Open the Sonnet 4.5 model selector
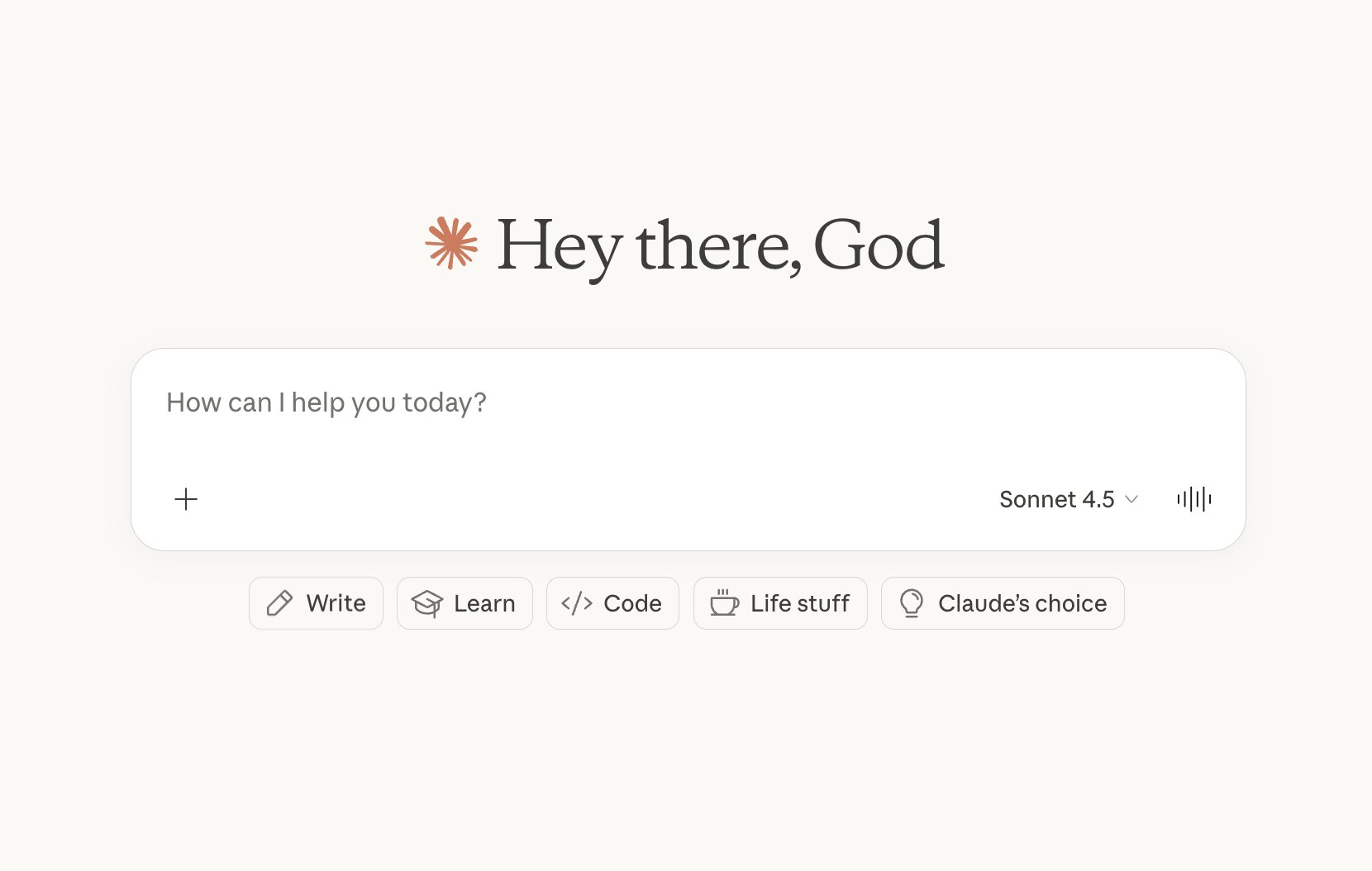1372x871 pixels. point(1069,499)
